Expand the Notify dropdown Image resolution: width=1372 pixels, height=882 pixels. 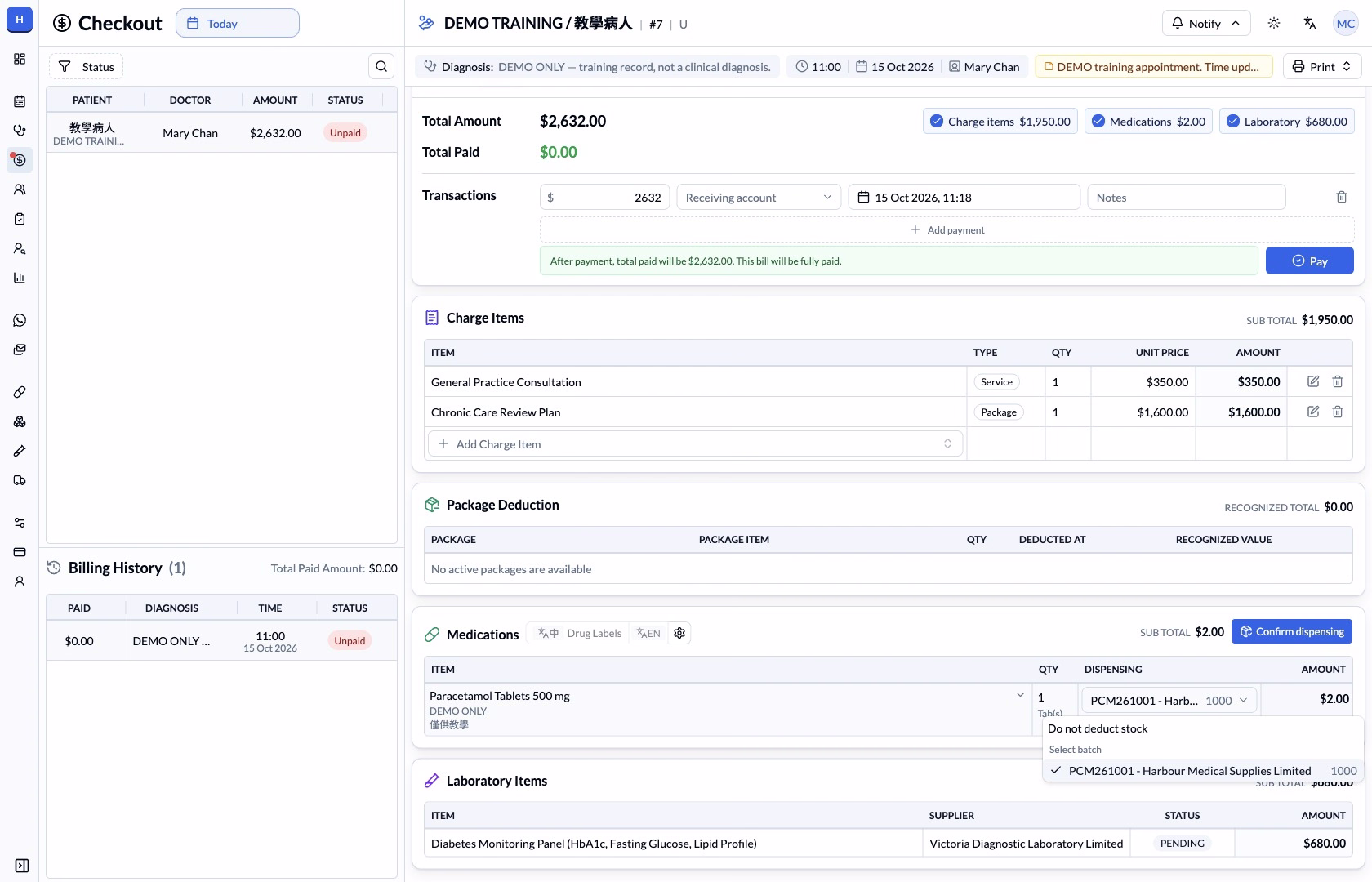point(1205,23)
